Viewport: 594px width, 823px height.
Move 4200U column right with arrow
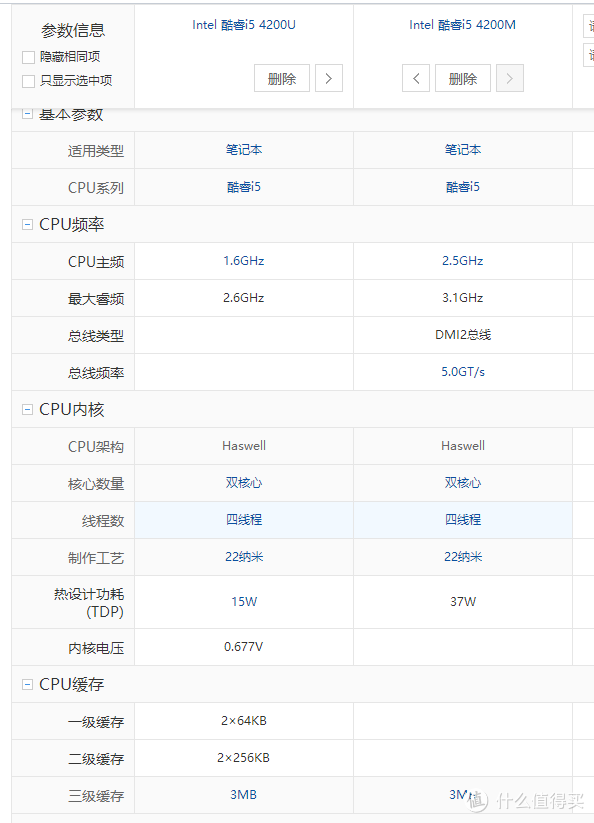pyautogui.click(x=329, y=78)
